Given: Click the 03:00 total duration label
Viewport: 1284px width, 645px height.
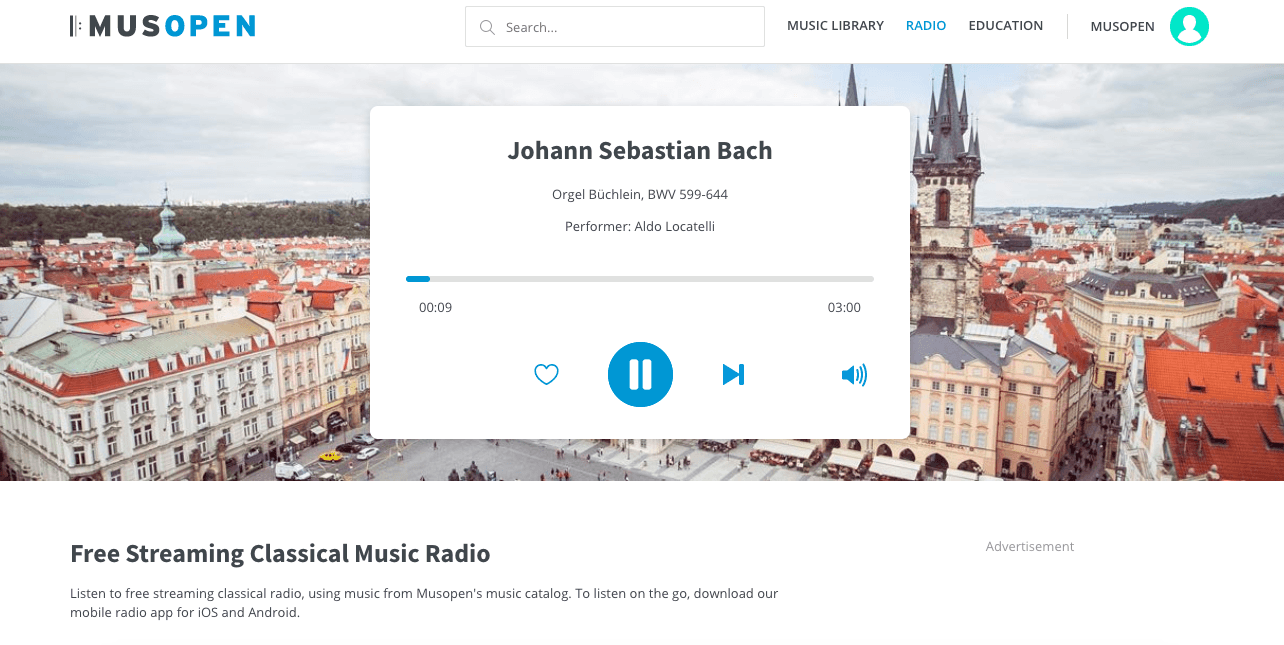Looking at the screenshot, I should [x=844, y=308].
